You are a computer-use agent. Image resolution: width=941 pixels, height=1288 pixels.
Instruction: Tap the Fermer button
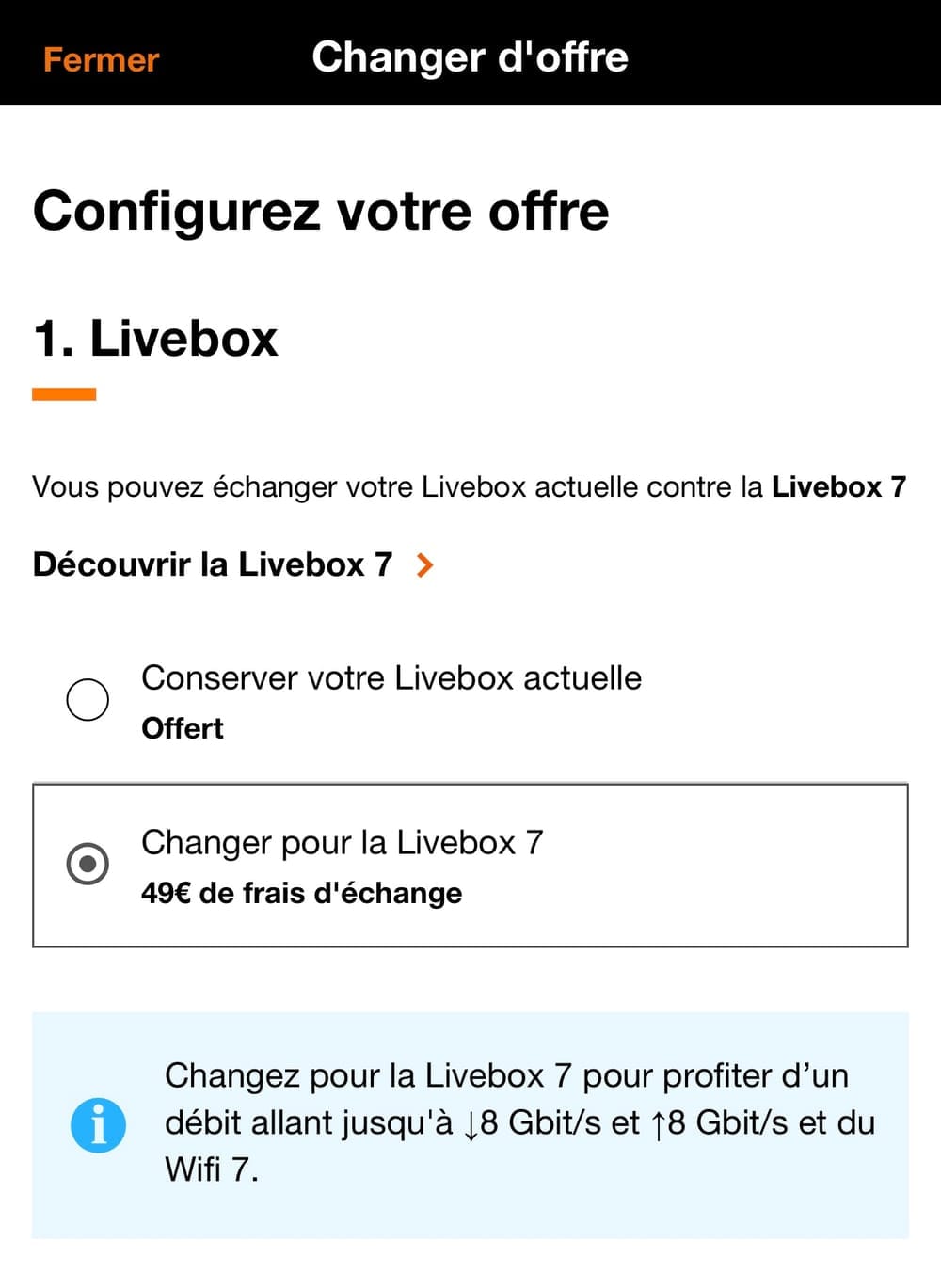click(101, 59)
